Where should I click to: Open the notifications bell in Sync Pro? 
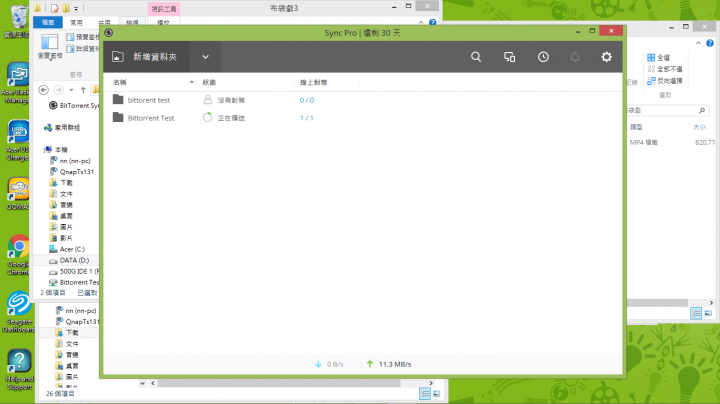pyautogui.click(x=575, y=57)
